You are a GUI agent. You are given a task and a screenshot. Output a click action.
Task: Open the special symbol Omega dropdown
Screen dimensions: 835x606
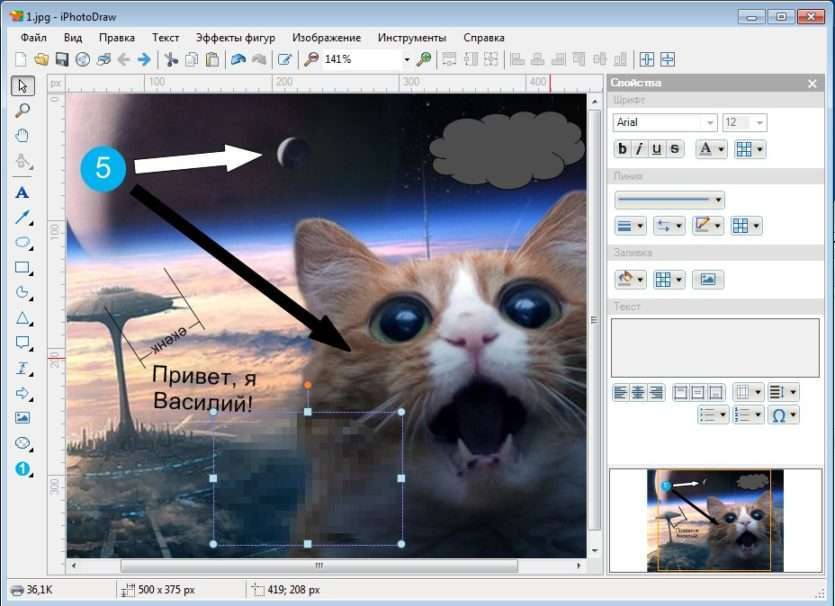(x=783, y=415)
